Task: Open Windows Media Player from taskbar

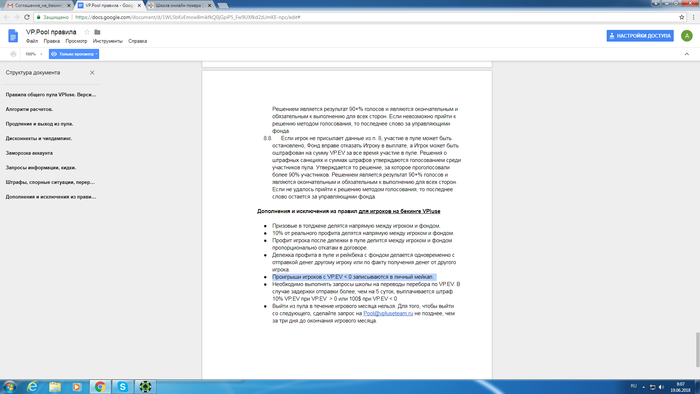Action: tap(77, 386)
